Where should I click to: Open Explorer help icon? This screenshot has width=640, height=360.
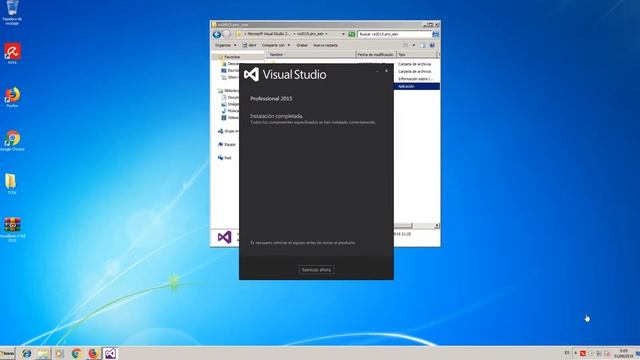(x=432, y=45)
